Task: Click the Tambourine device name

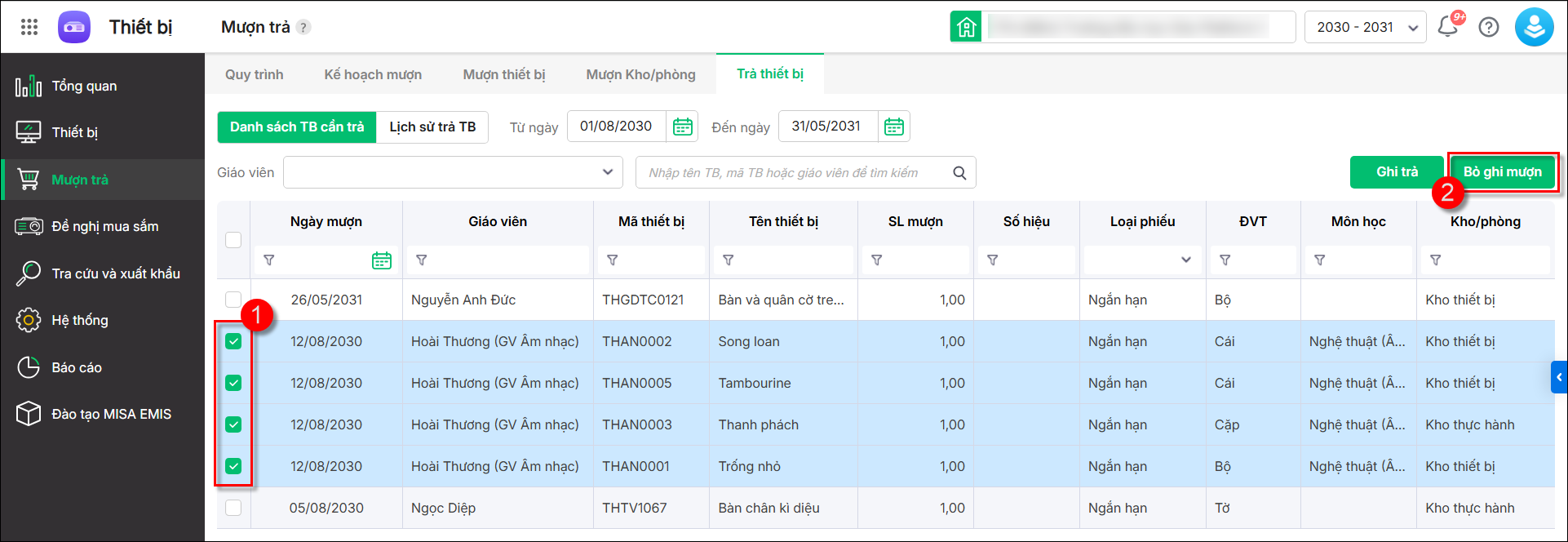Action: point(755,383)
